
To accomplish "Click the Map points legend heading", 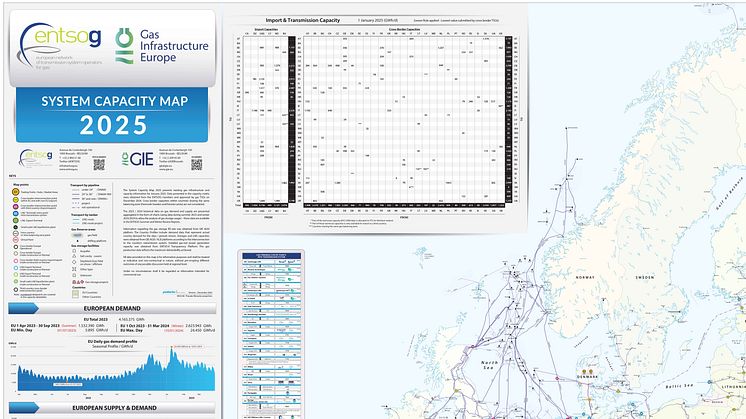I will pyautogui.click(x=20, y=186).
